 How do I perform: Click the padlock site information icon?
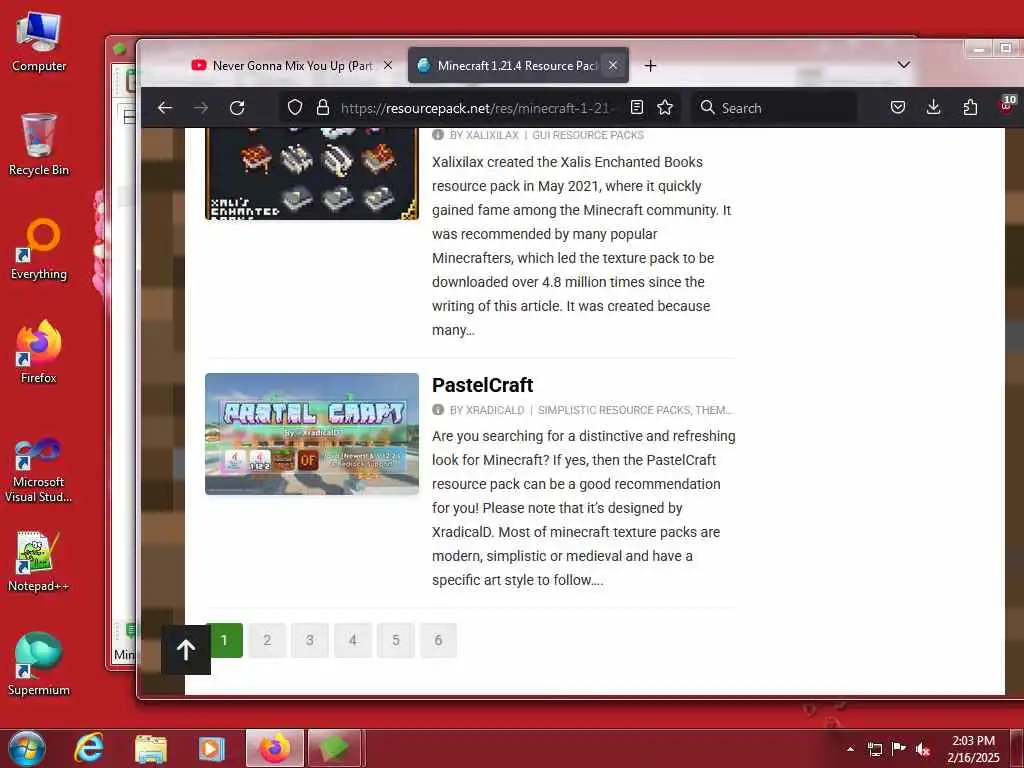[323, 108]
